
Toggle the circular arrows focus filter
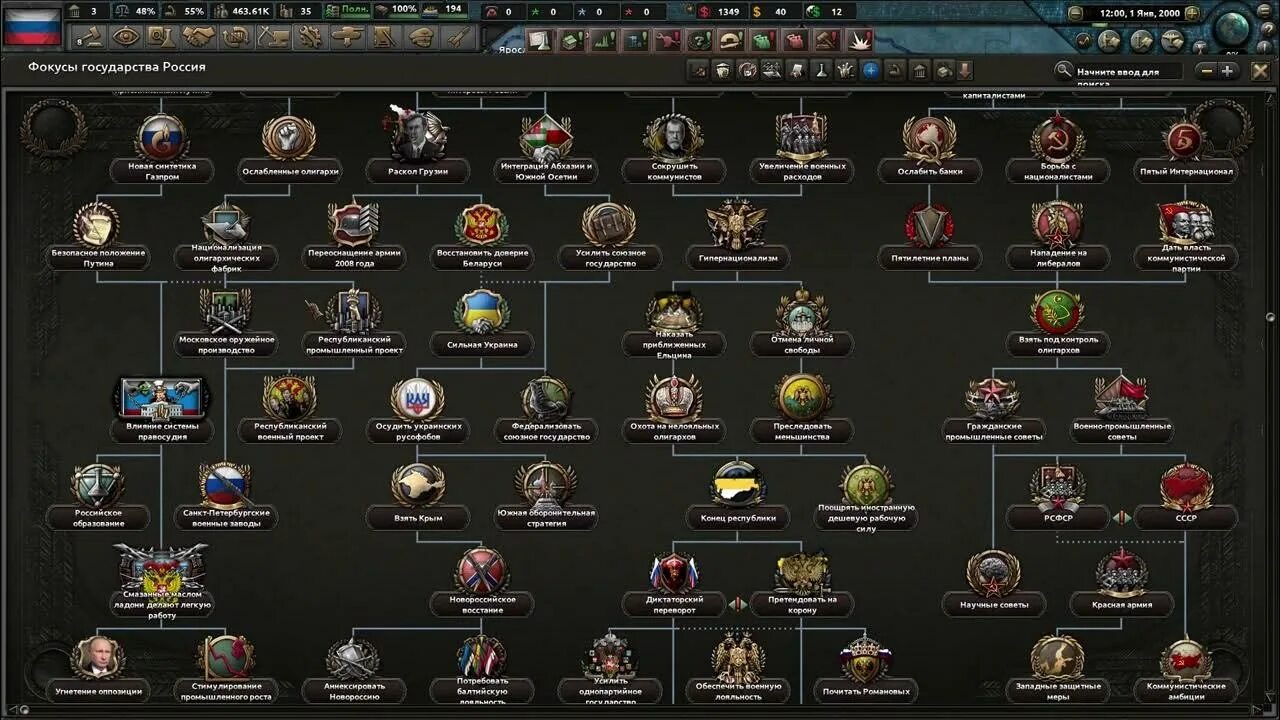coord(747,71)
